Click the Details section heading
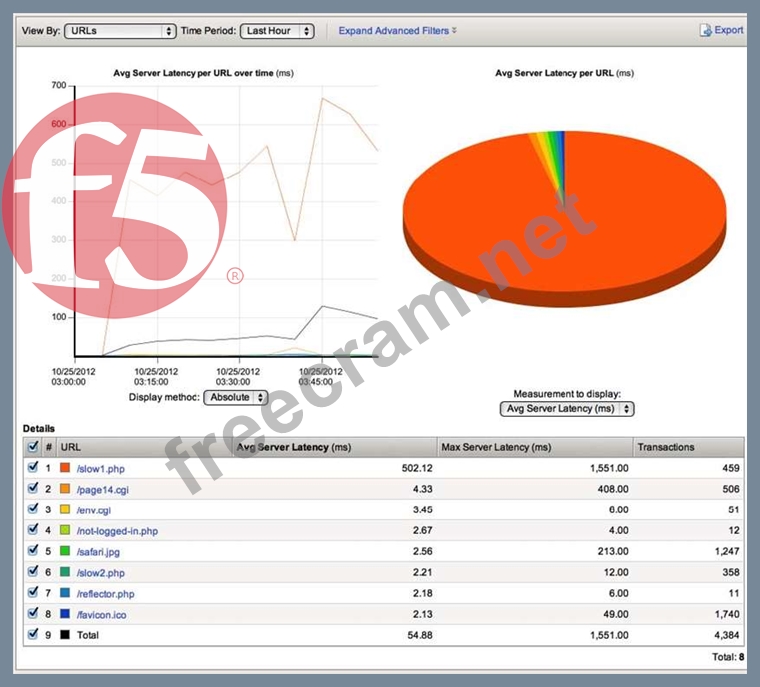The width and height of the screenshot is (760, 687). (x=39, y=429)
